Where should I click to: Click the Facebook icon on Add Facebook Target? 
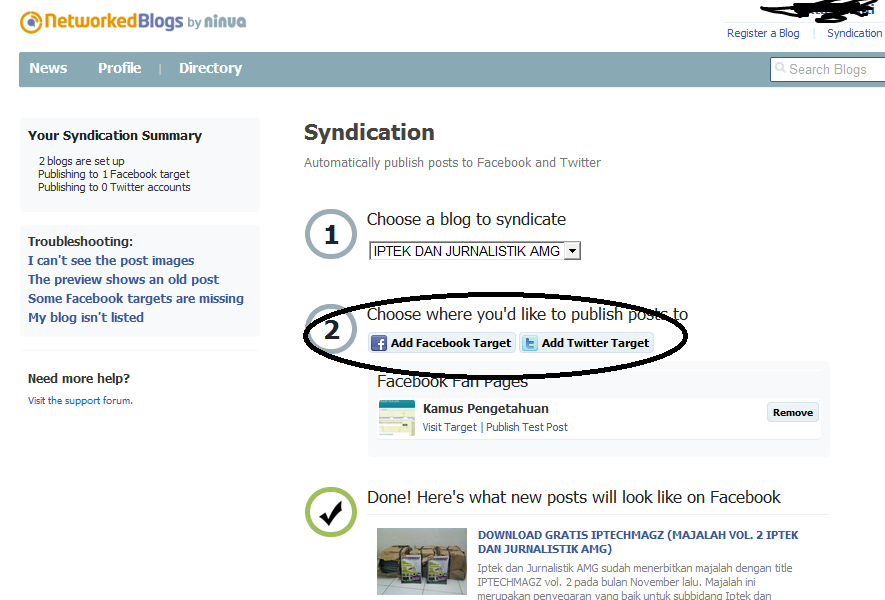pos(379,343)
